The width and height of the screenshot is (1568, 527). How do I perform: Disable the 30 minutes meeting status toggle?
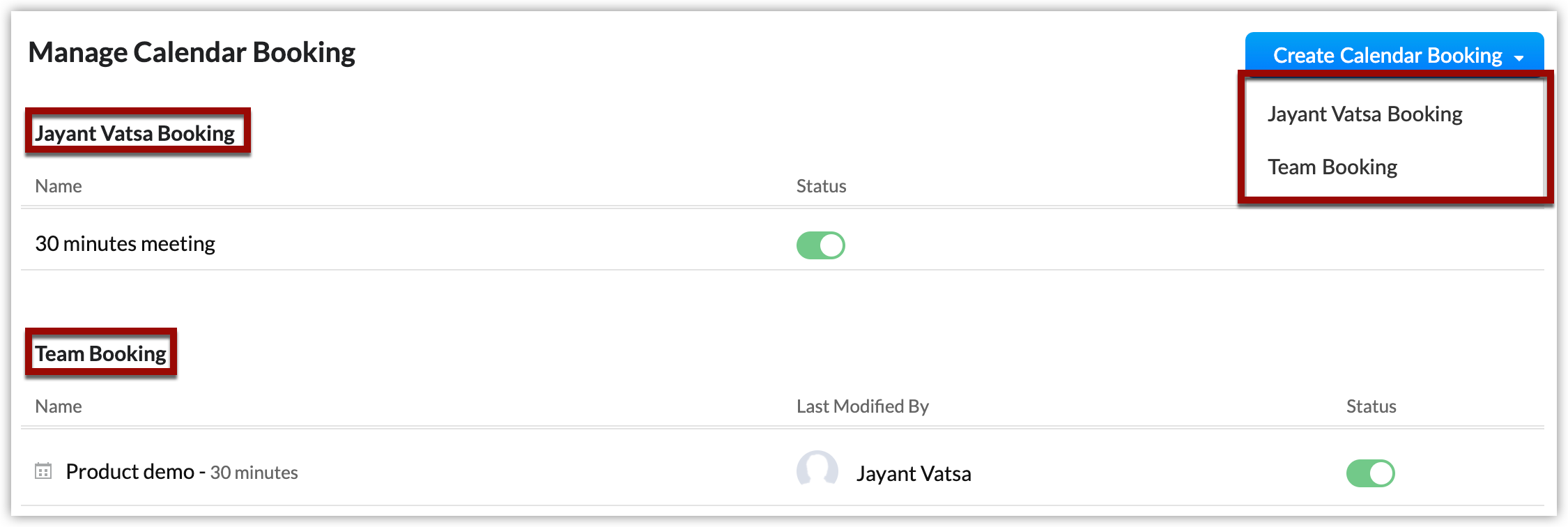tap(820, 245)
